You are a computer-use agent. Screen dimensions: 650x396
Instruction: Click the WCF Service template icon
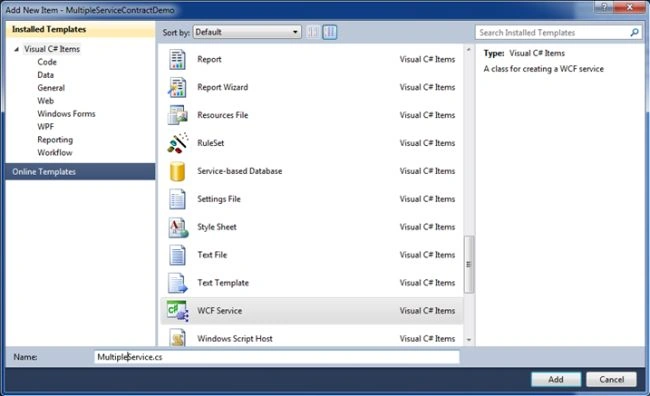click(178, 311)
